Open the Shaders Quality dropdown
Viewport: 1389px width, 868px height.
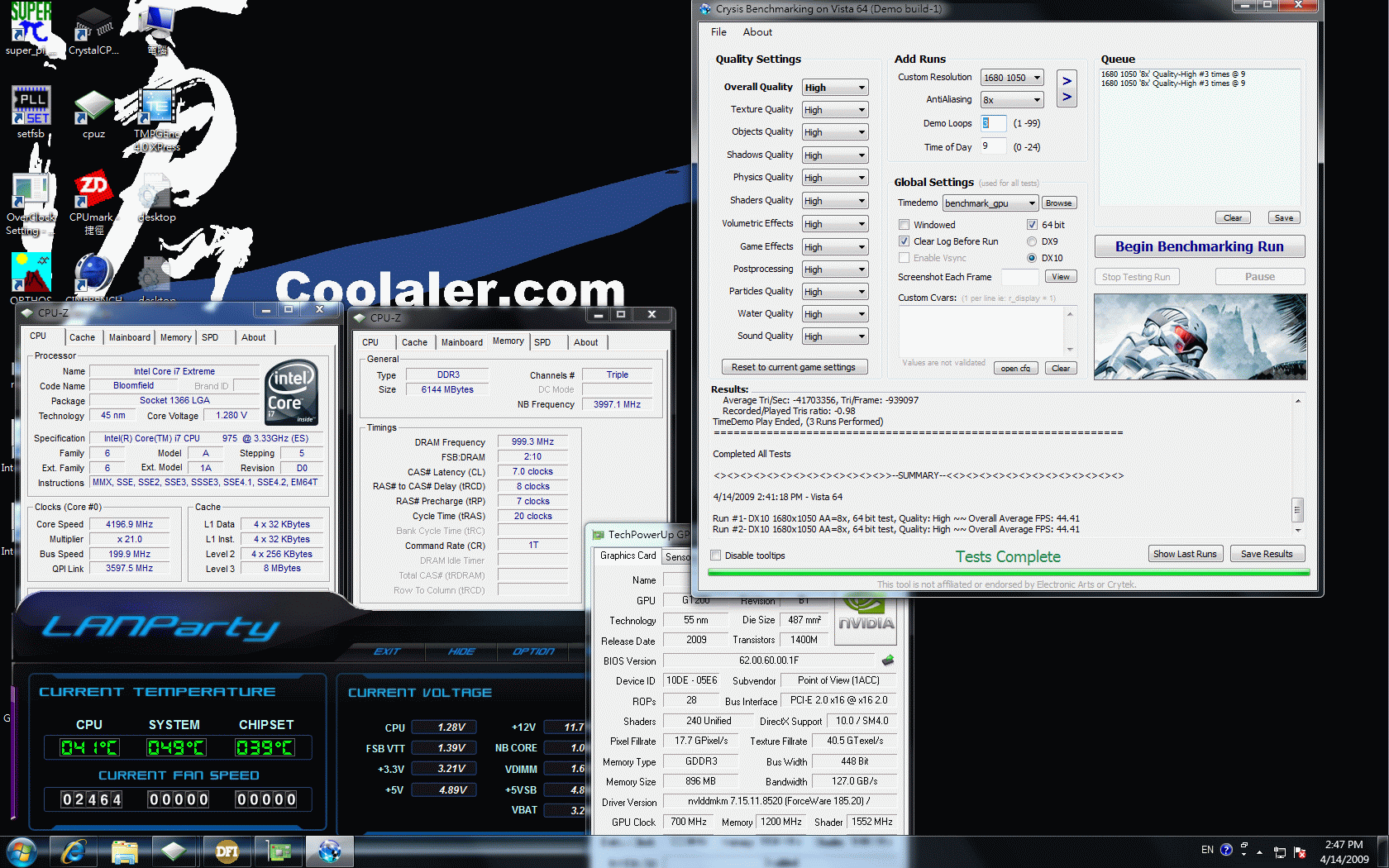click(x=835, y=201)
